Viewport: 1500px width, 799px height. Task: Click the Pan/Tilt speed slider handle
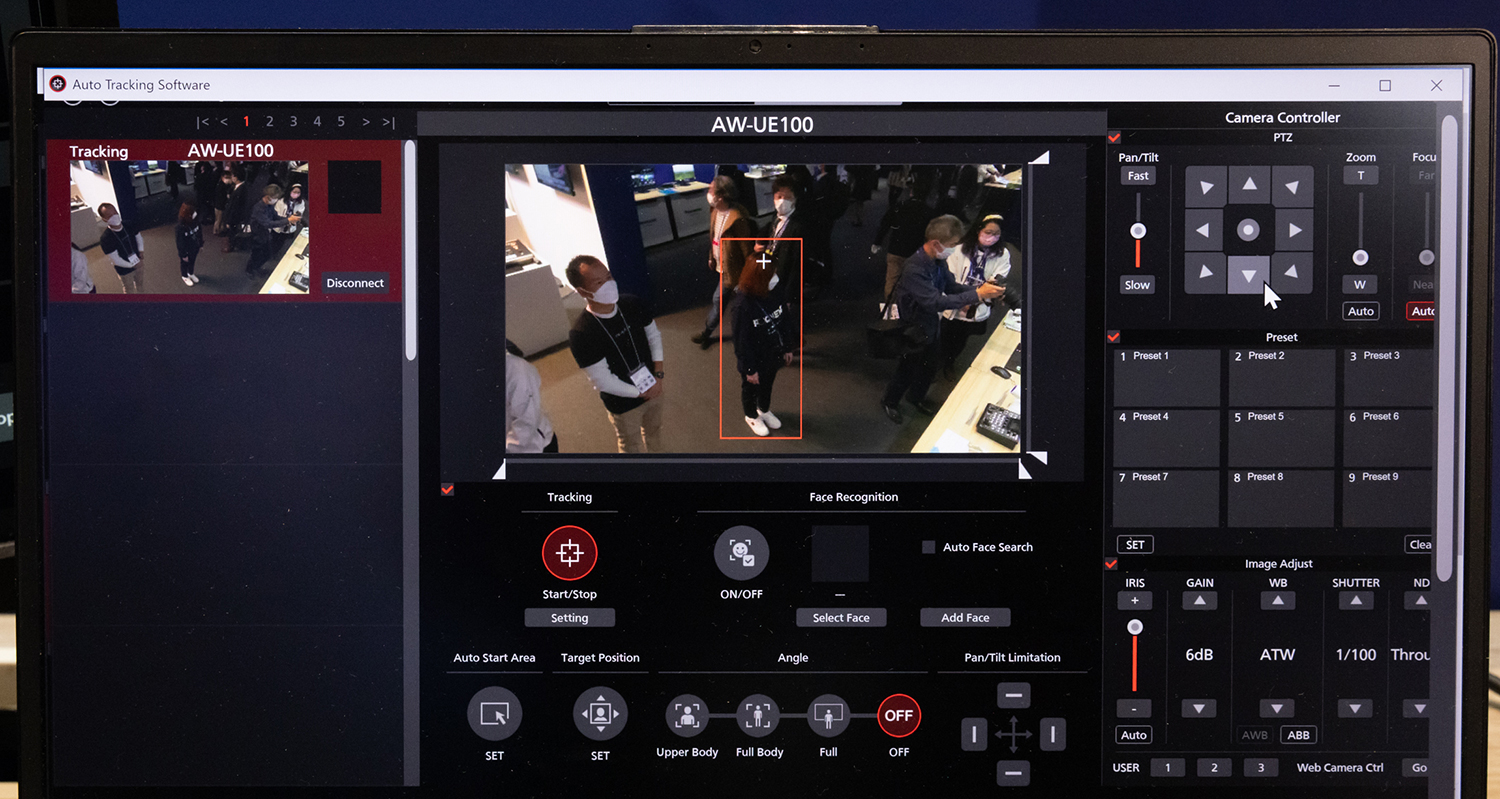click(x=1137, y=231)
